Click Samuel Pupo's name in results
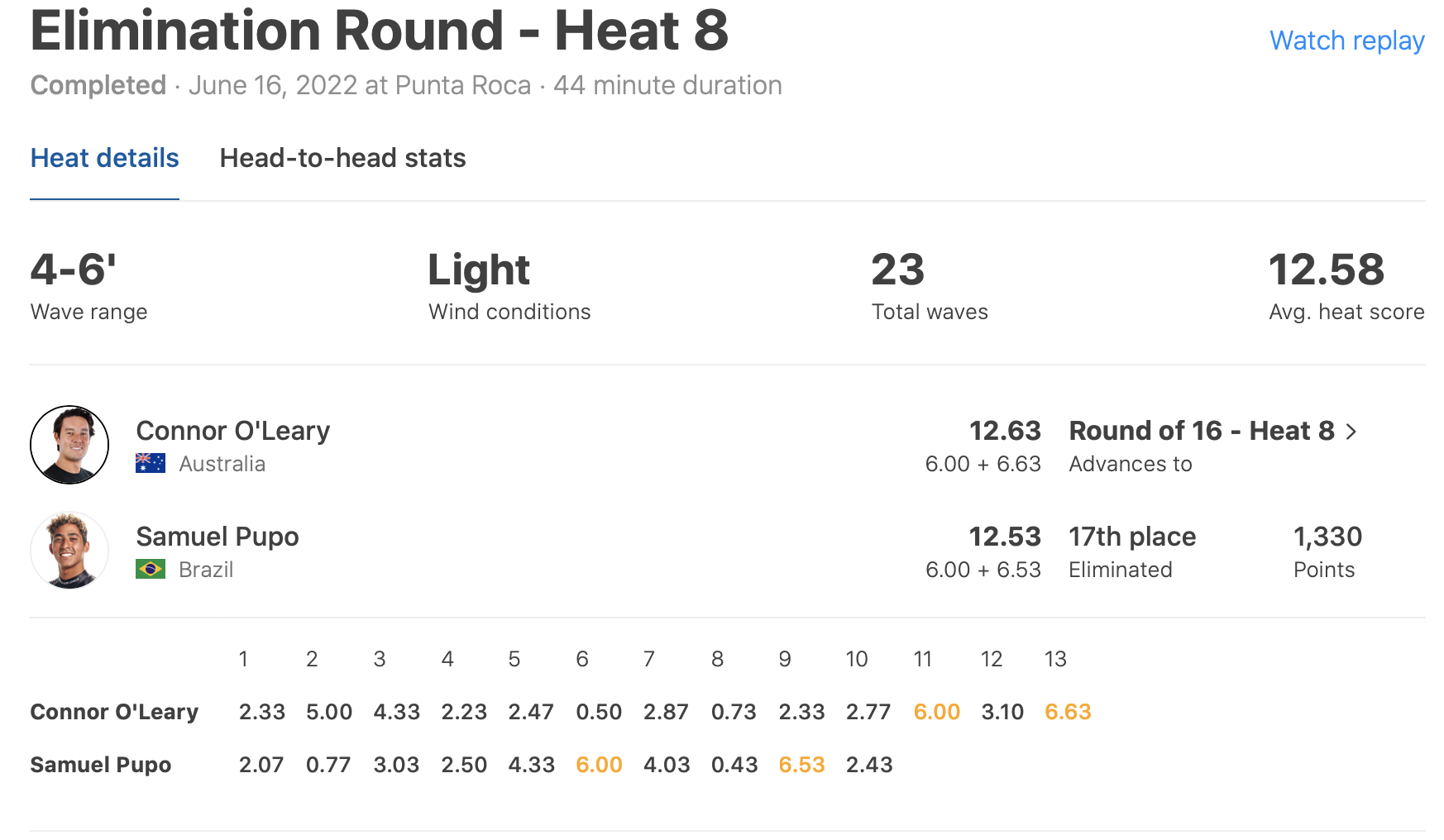Viewport: 1444px width, 840px height. 217,537
